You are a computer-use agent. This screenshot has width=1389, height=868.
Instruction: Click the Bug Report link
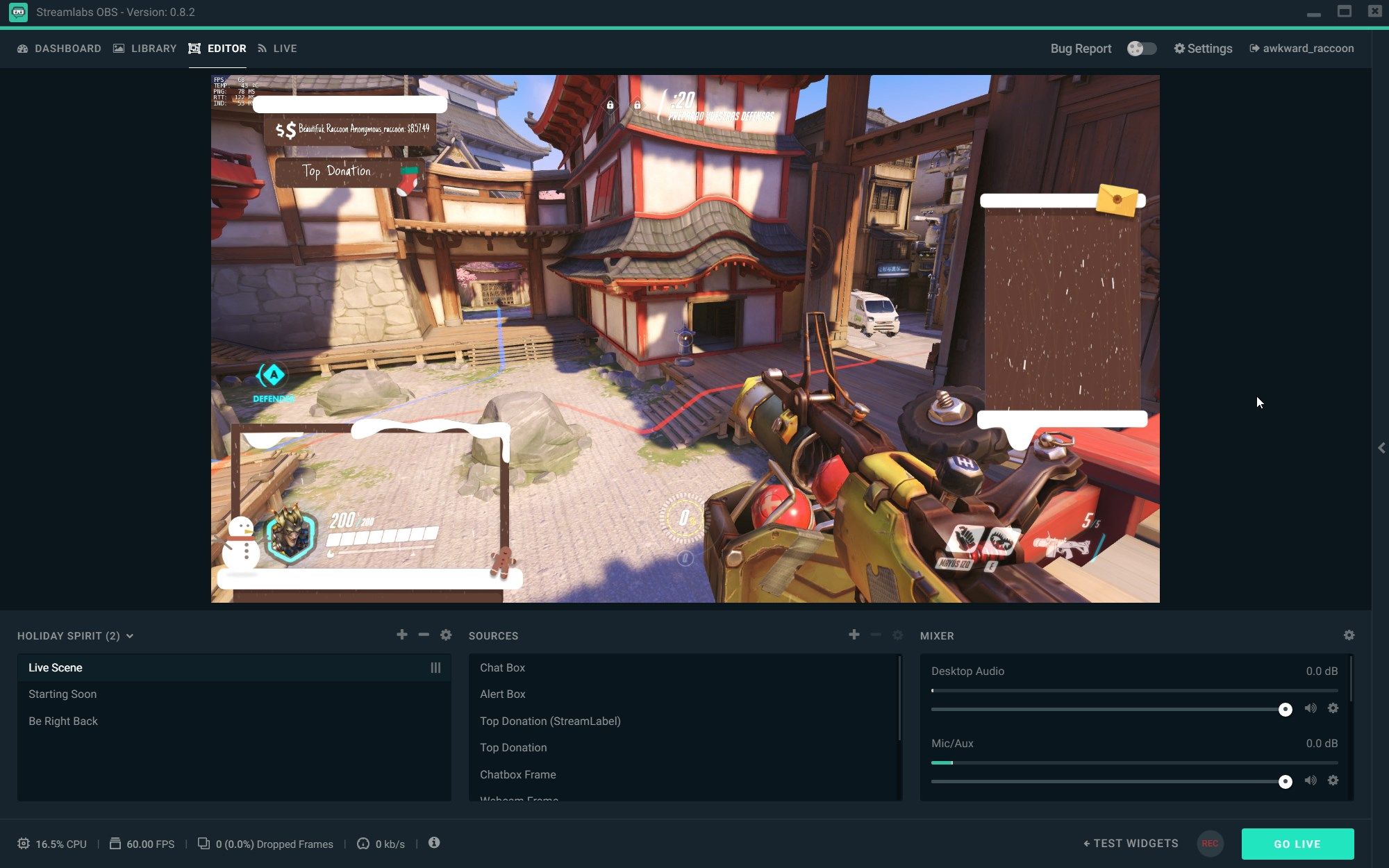(x=1081, y=48)
